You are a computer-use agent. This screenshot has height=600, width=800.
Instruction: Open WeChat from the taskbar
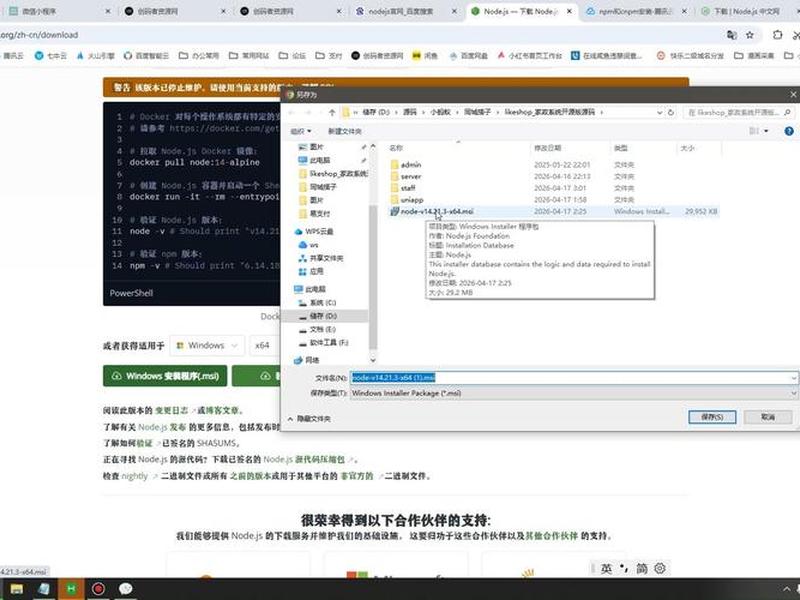126,589
